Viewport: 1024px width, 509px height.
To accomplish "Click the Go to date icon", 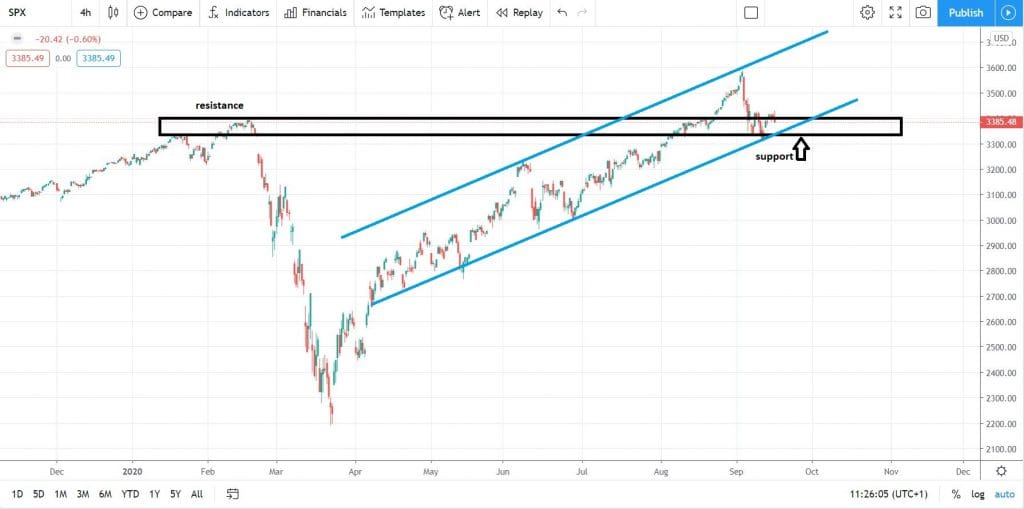I will (233, 494).
